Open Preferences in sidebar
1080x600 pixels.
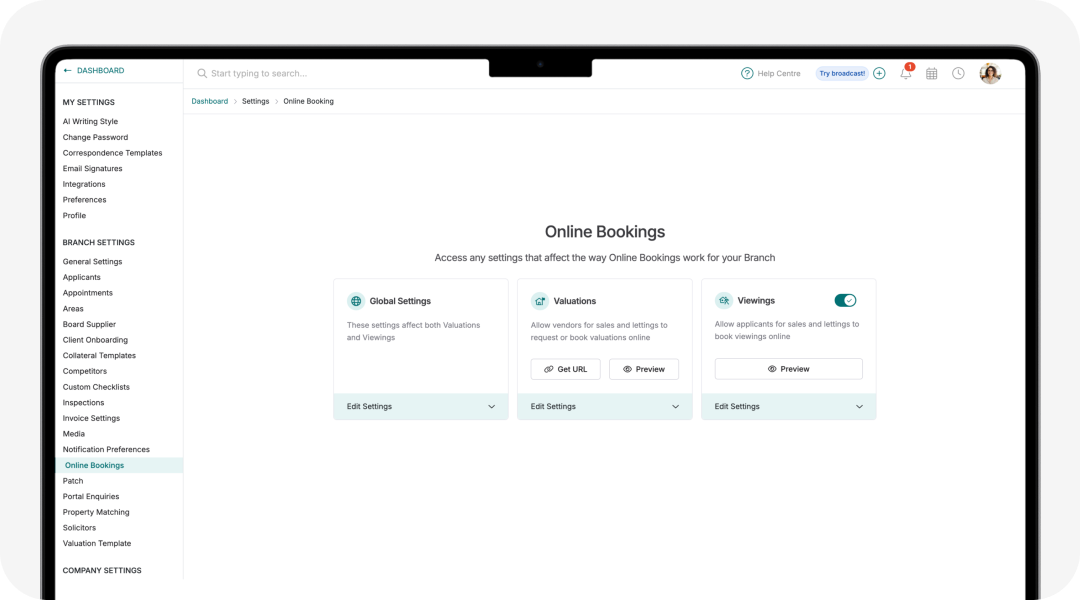pyautogui.click(x=84, y=200)
